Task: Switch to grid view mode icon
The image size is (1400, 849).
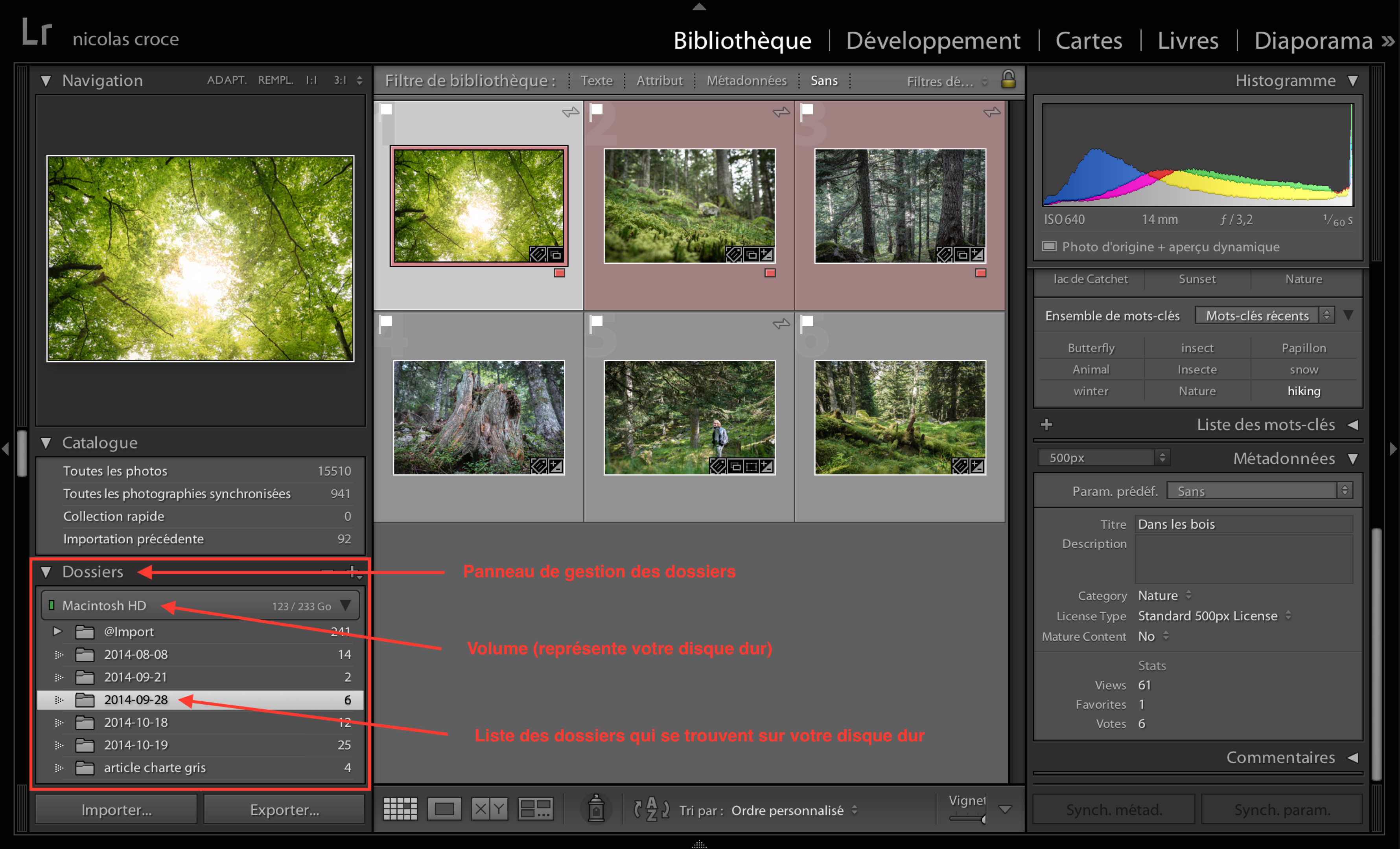Action: 400,809
